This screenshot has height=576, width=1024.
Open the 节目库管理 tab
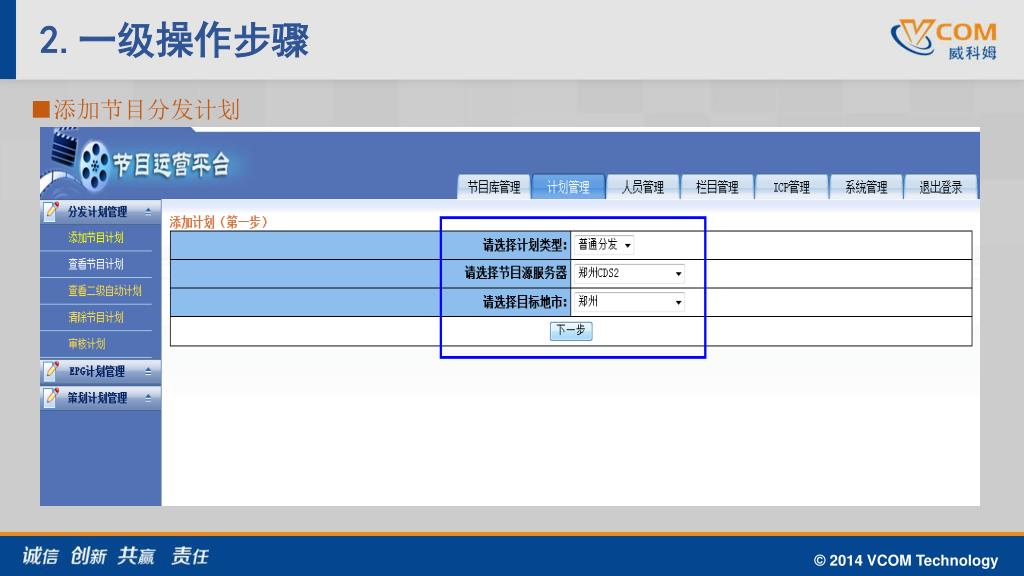[x=494, y=187]
